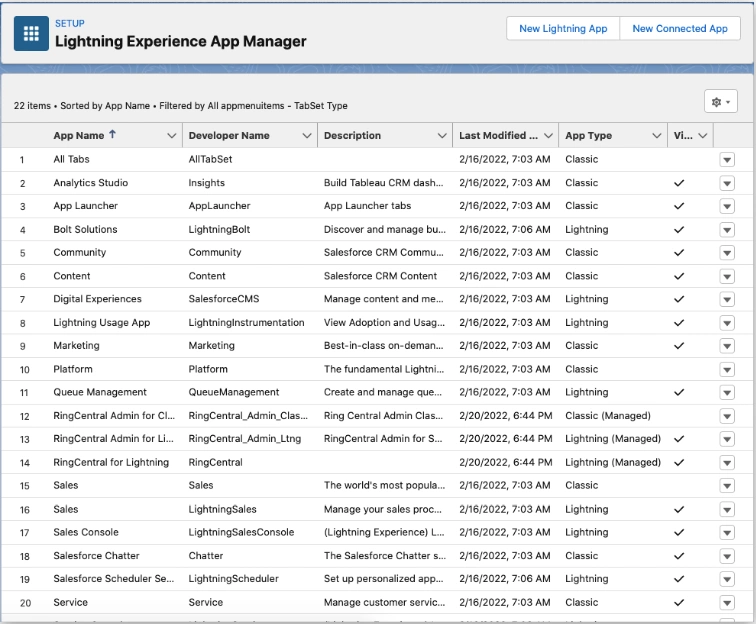Open row actions for RingCentral for Lightning

(727, 462)
